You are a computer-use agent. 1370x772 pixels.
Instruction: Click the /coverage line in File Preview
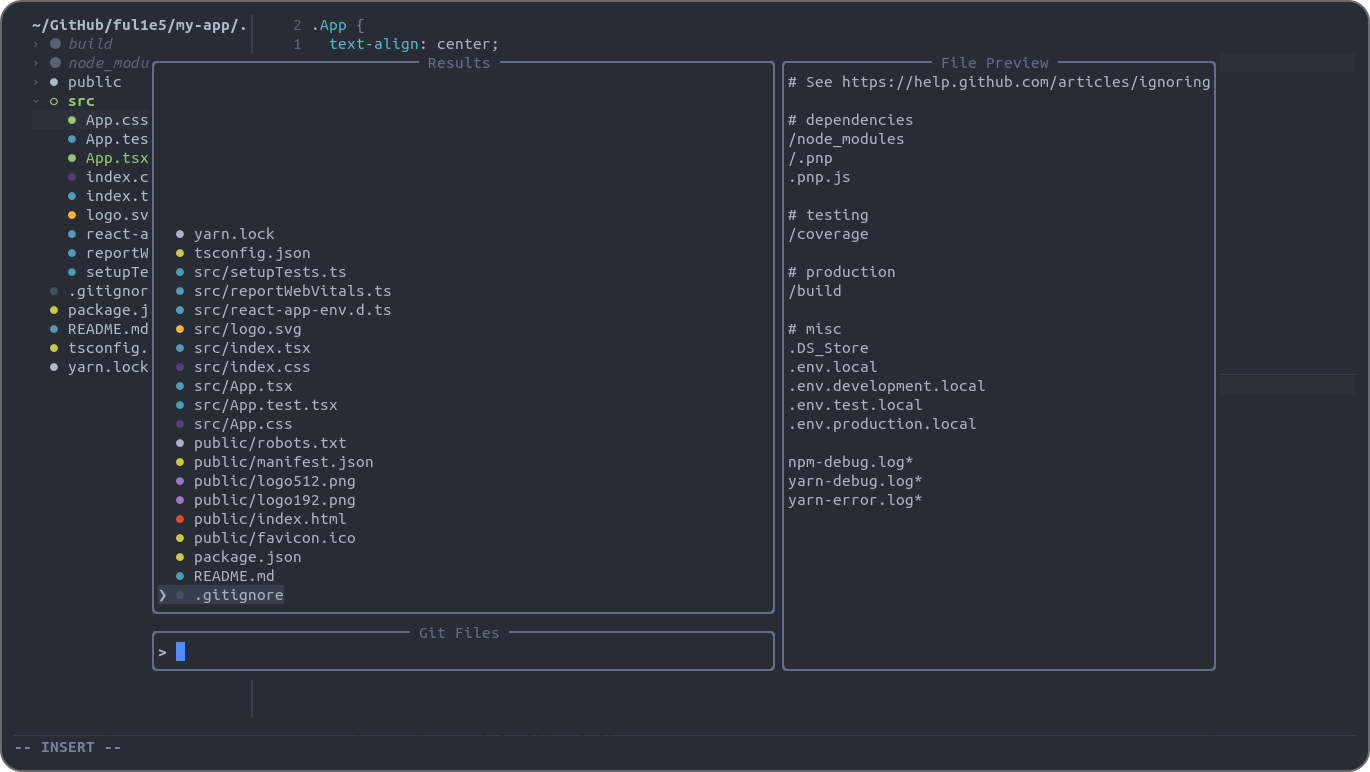pos(828,234)
